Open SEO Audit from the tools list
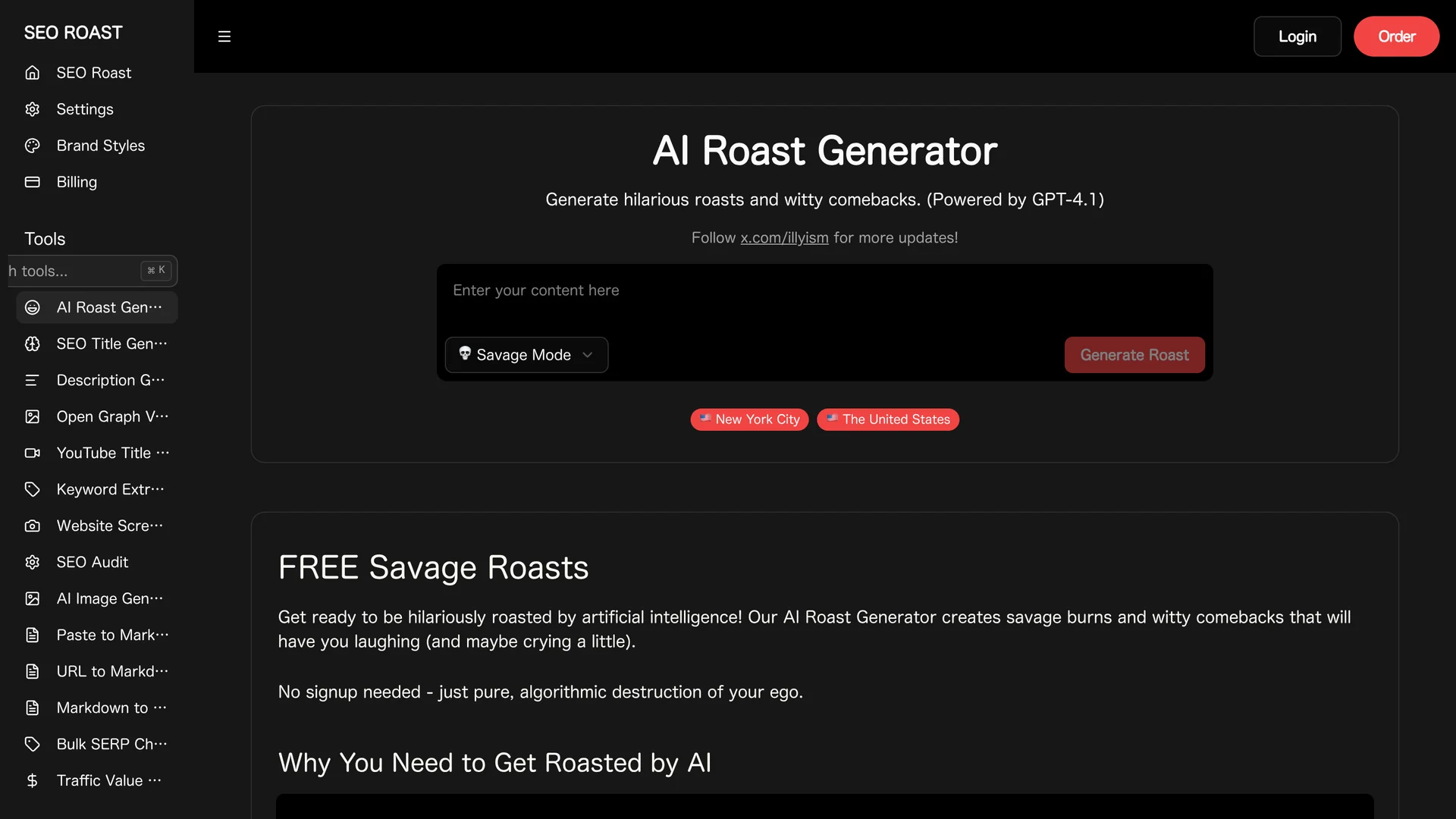 (96, 562)
